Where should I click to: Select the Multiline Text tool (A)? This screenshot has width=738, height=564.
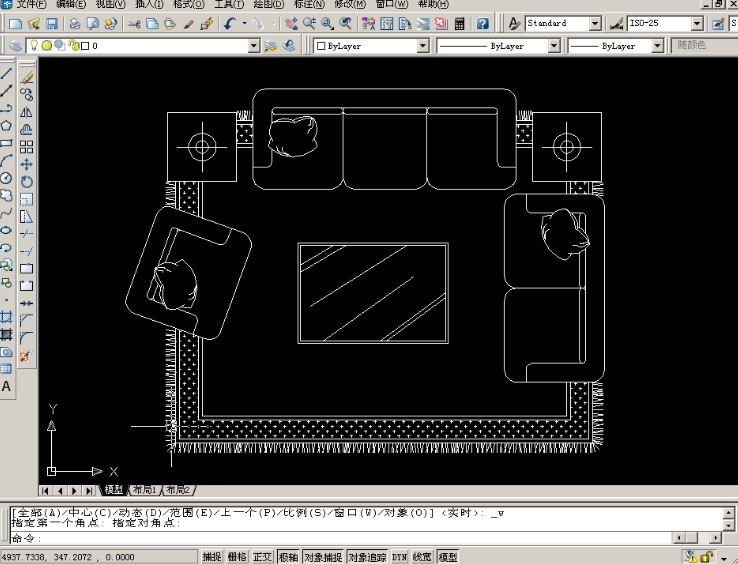coord(6,387)
